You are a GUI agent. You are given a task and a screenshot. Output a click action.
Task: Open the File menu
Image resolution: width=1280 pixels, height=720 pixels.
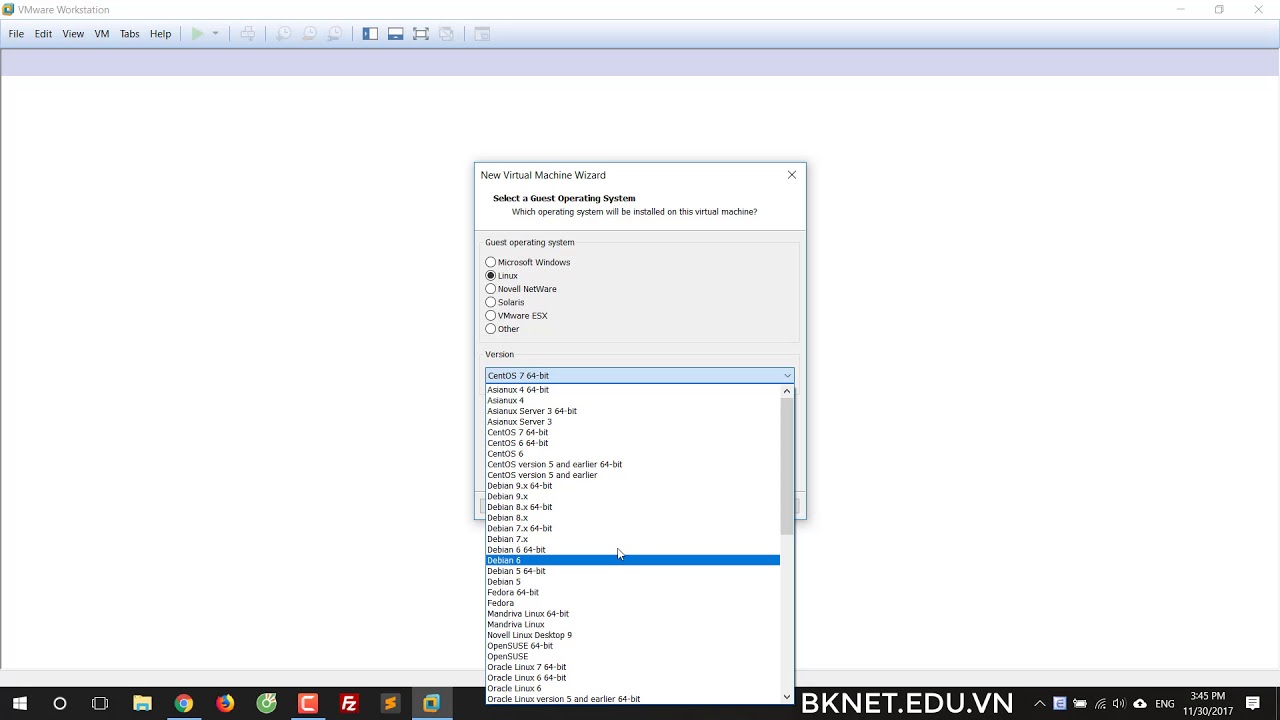point(16,34)
